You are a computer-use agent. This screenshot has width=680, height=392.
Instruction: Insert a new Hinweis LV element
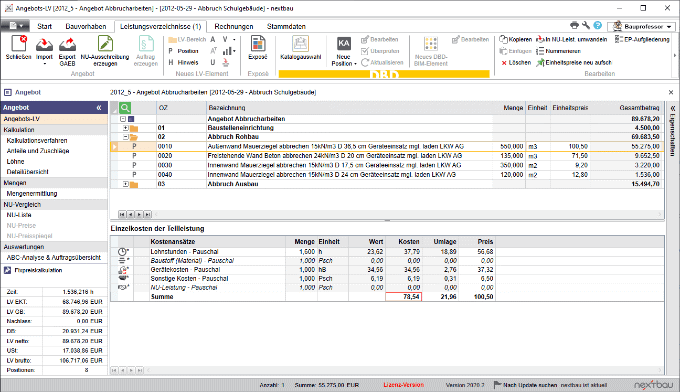click(183, 62)
